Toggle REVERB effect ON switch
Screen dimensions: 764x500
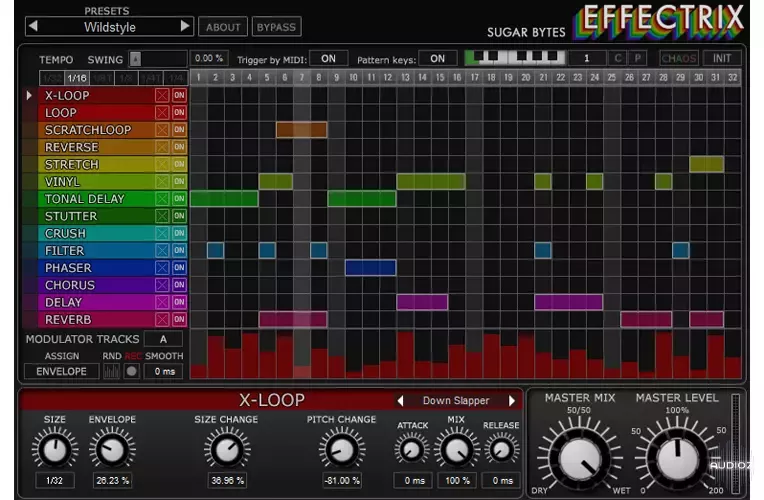(179, 319)
